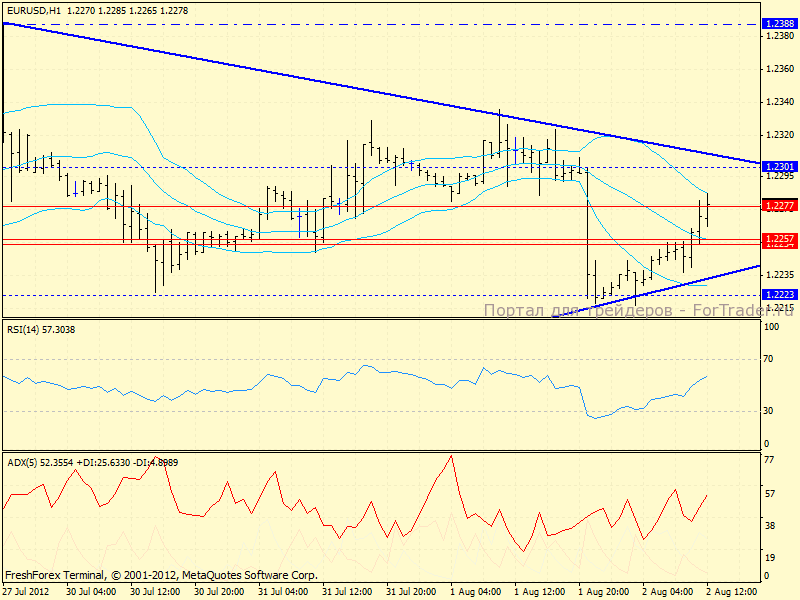Click the 31 Jul 04:00 time label

[283, 592]
